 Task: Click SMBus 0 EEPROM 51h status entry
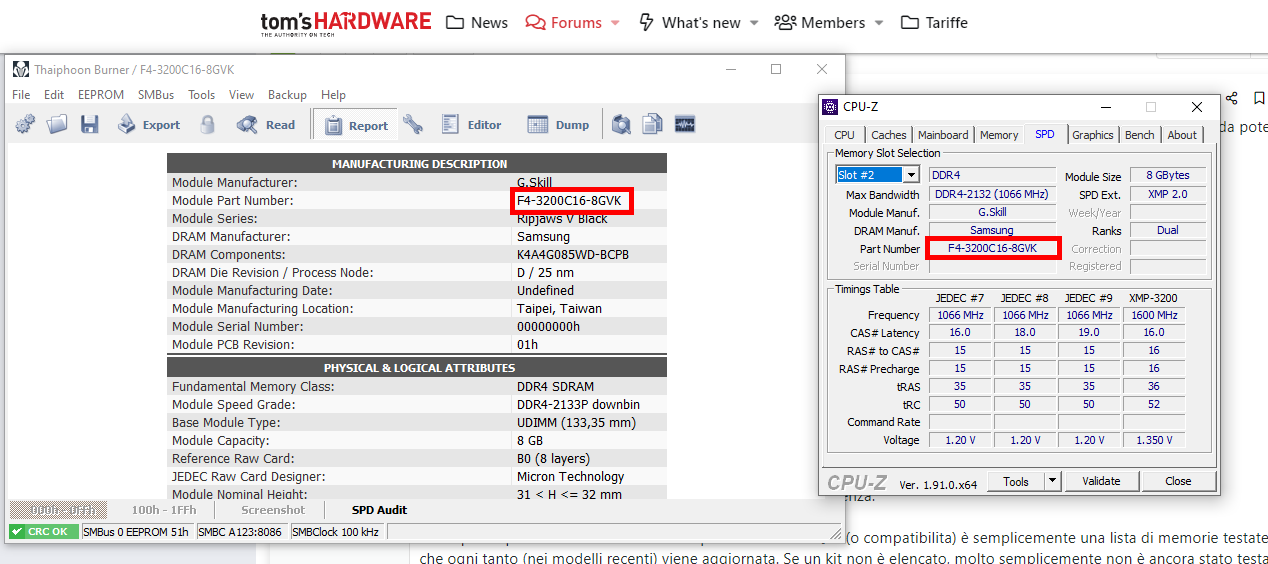pyautogui.click(x=137, y=532)
